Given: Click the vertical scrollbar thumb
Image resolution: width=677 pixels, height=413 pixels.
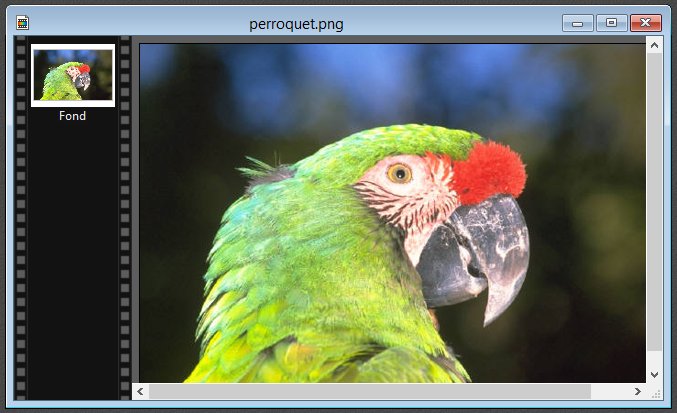Looking at the screenshot, I should (654, 202).
